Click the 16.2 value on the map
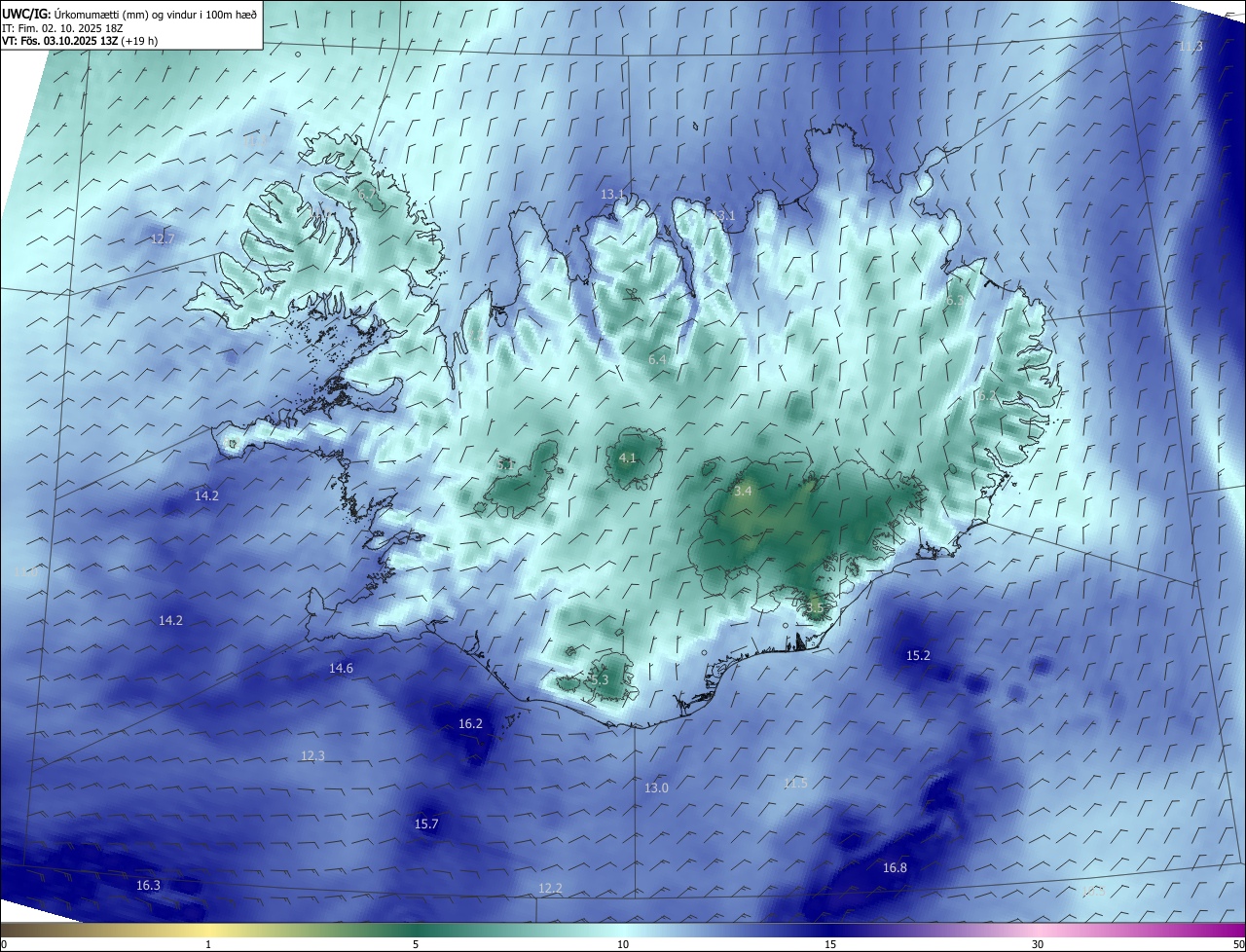The image size is (1246, 952). [x=470, y=724]
